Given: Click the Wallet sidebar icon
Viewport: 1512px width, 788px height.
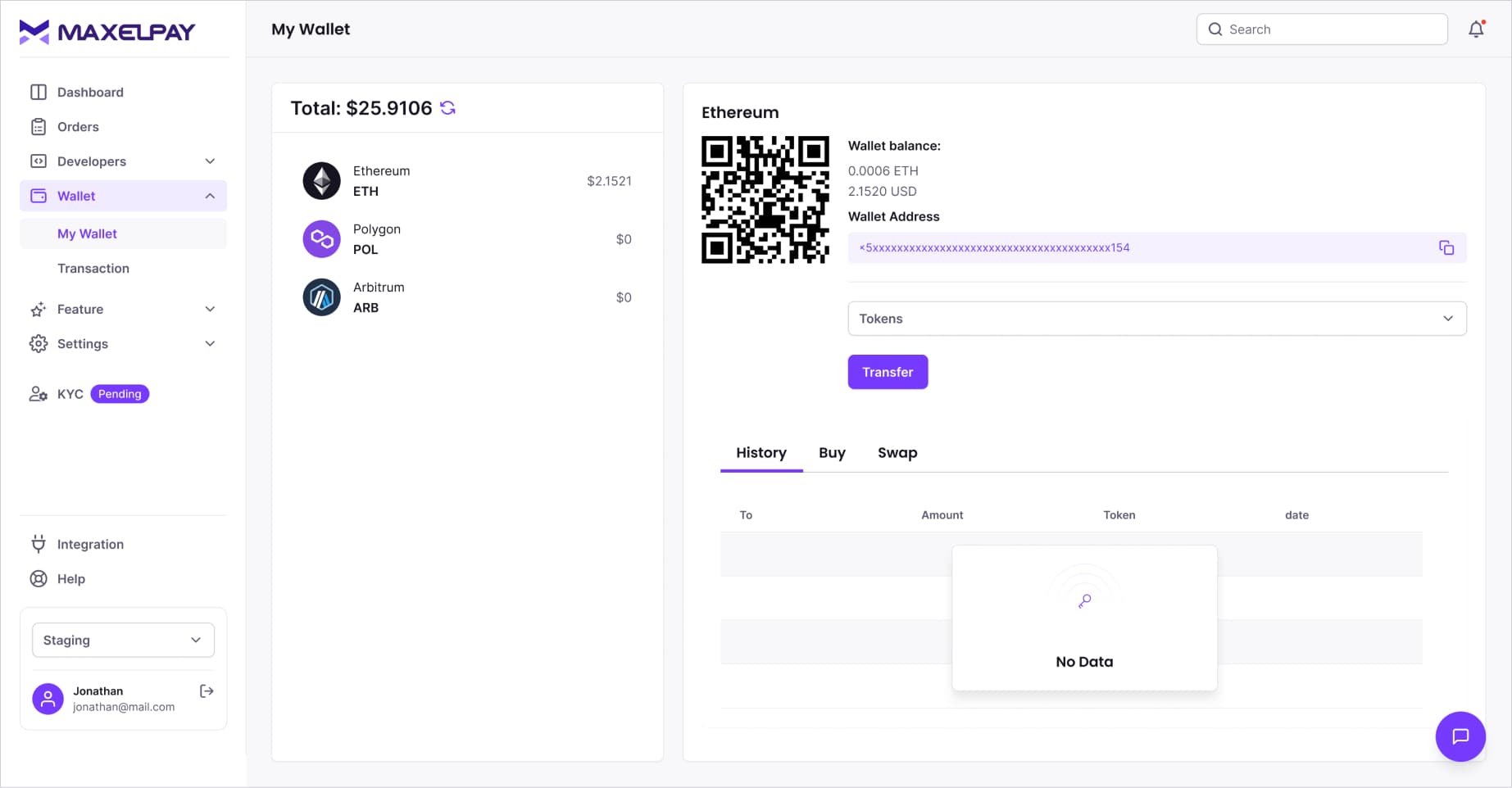Looking at the screenshot, I should (x=39, y=196).
